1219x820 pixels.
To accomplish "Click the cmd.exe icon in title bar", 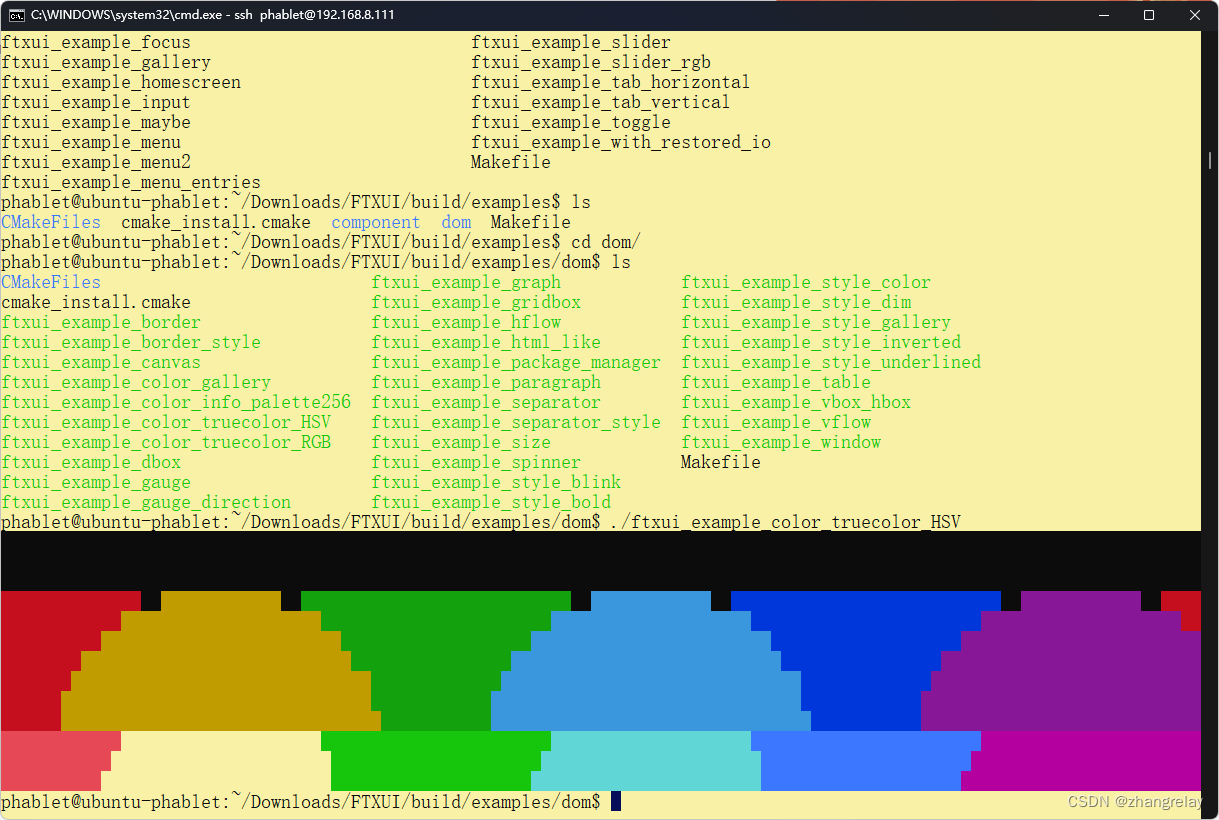I will click(x=17, y=15).
